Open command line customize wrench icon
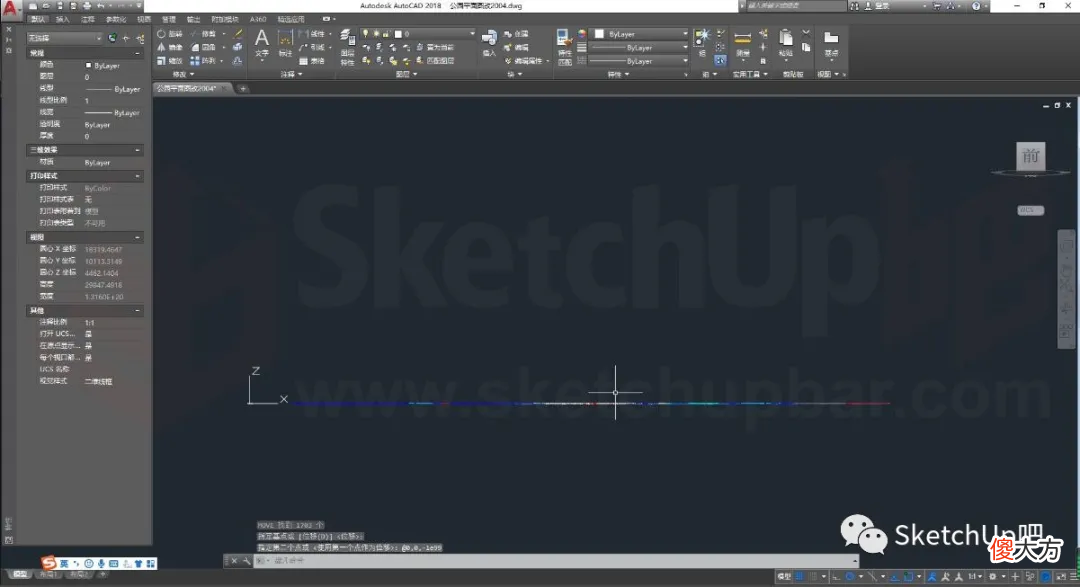 click(x=246, y=561)
